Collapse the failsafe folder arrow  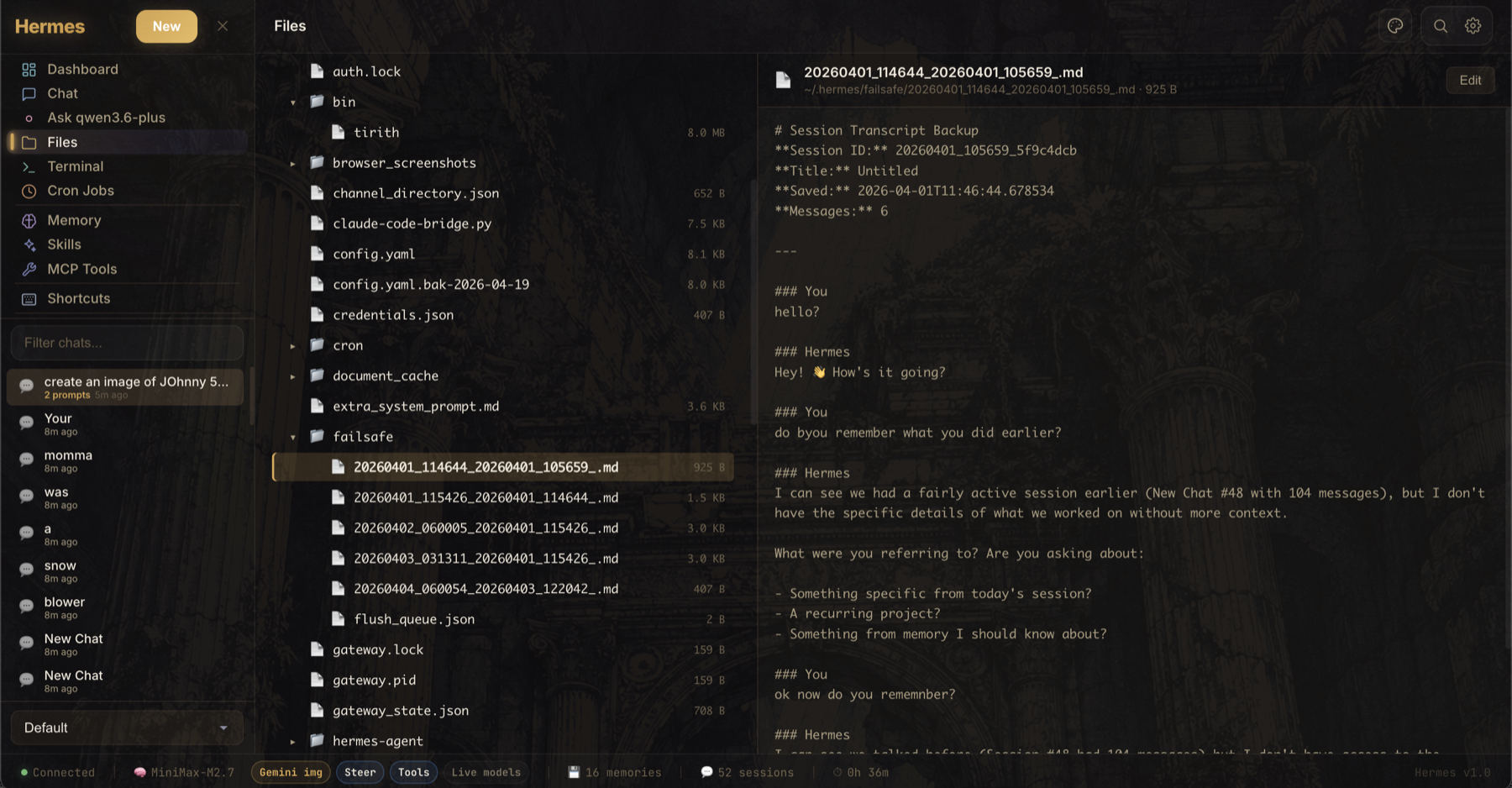[293, 437]
